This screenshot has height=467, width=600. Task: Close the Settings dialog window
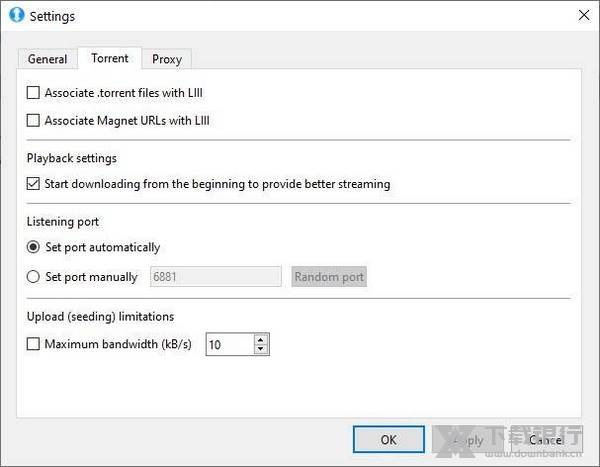[x=583, y=16]
